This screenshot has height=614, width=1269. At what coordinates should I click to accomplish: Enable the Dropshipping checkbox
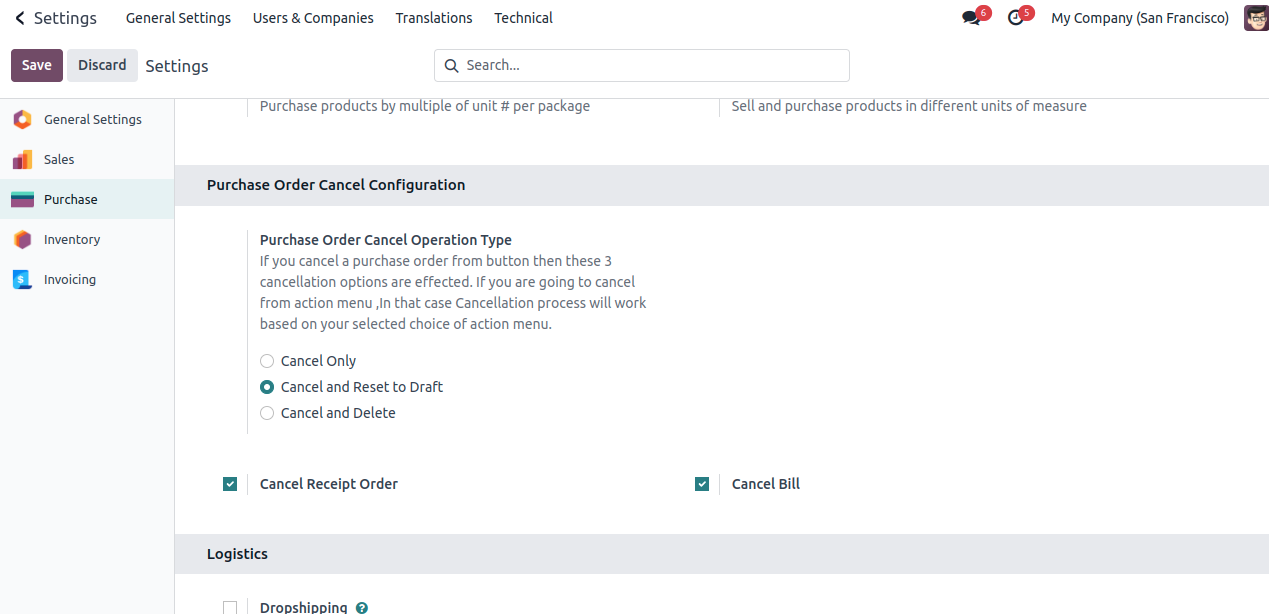point(230,607)
